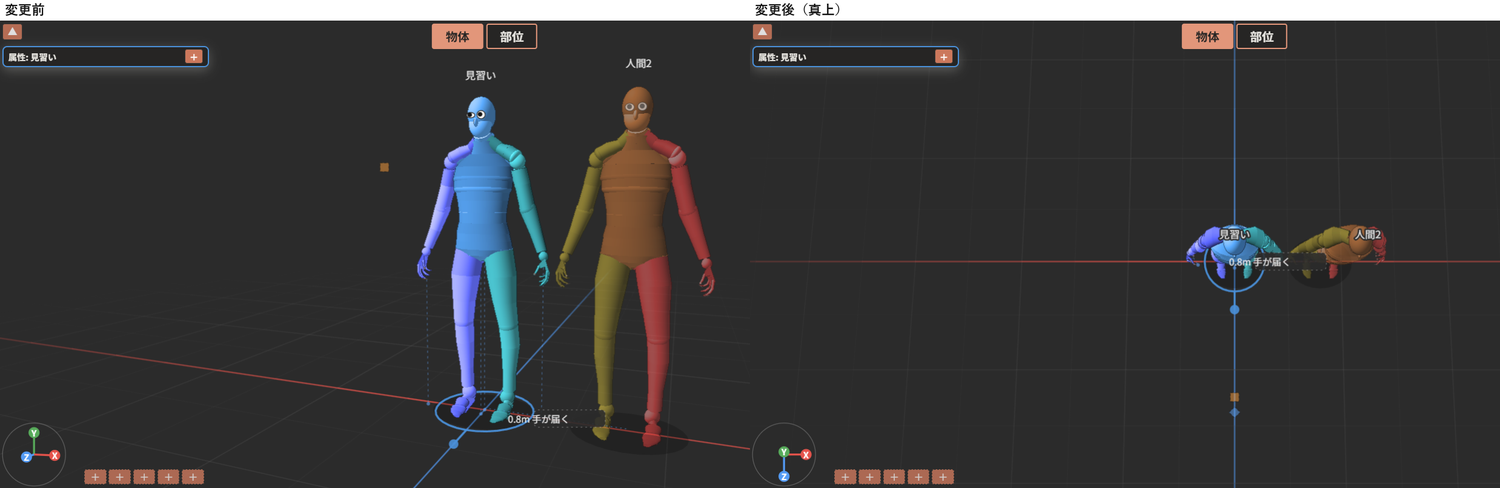Select the brown head of 人間2 in 変更前
The width and height of the screenshot is (1500, 488).
[x=637, y=108]
